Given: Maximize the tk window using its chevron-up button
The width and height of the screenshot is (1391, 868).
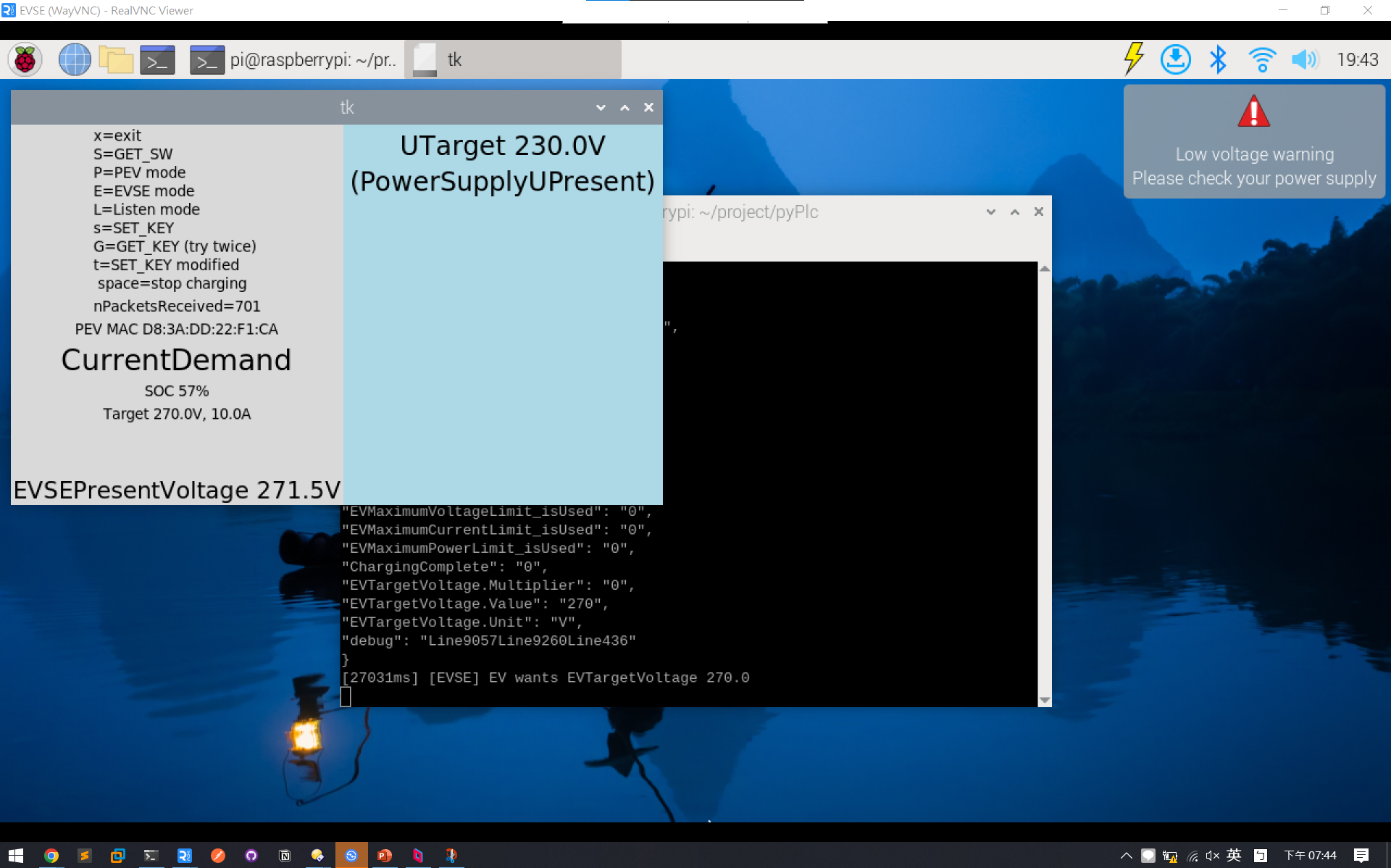Looking at the screenshot, I should pos(625,107).
